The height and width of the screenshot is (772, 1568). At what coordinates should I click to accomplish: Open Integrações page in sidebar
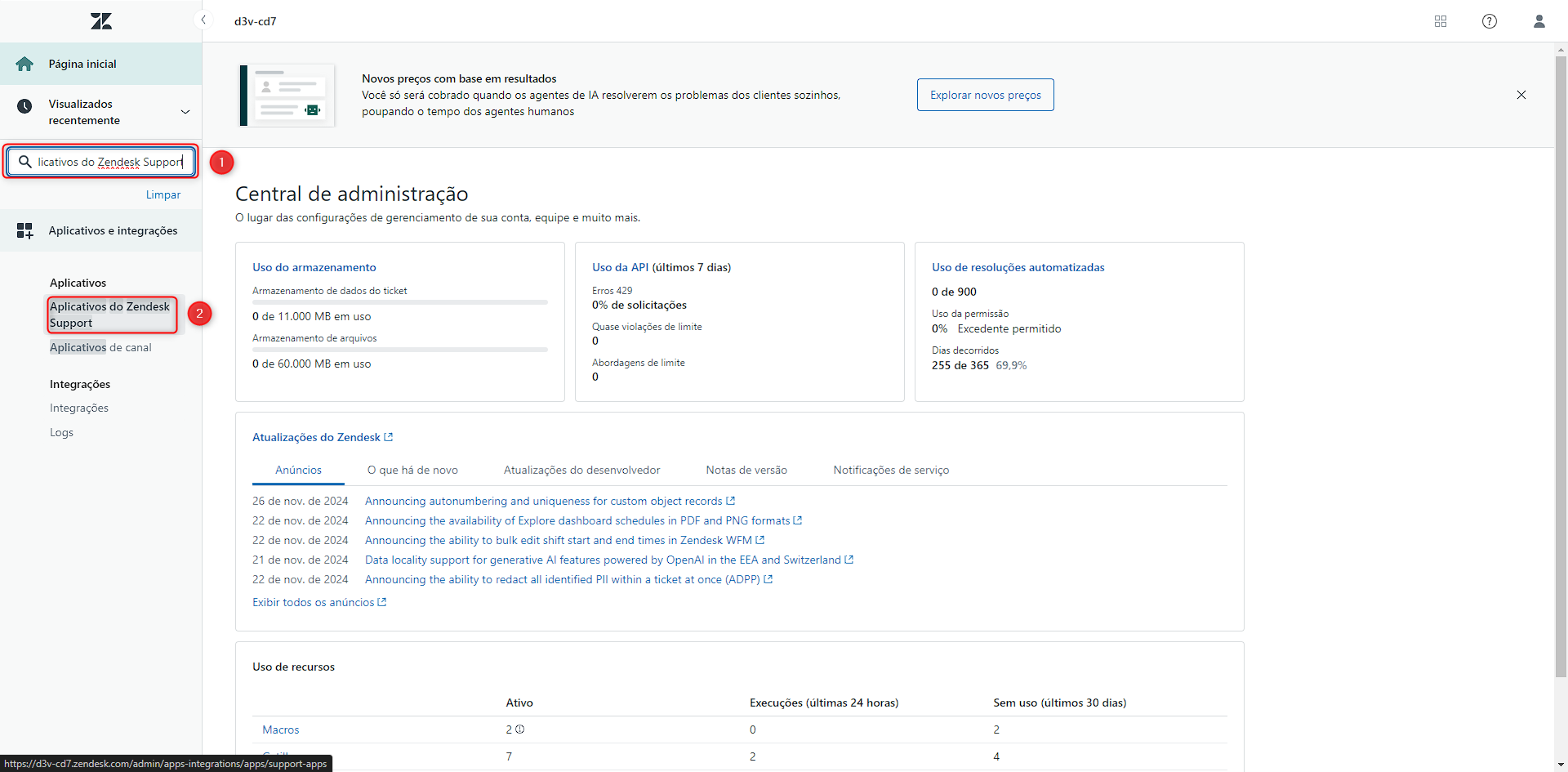click(79, 408)
